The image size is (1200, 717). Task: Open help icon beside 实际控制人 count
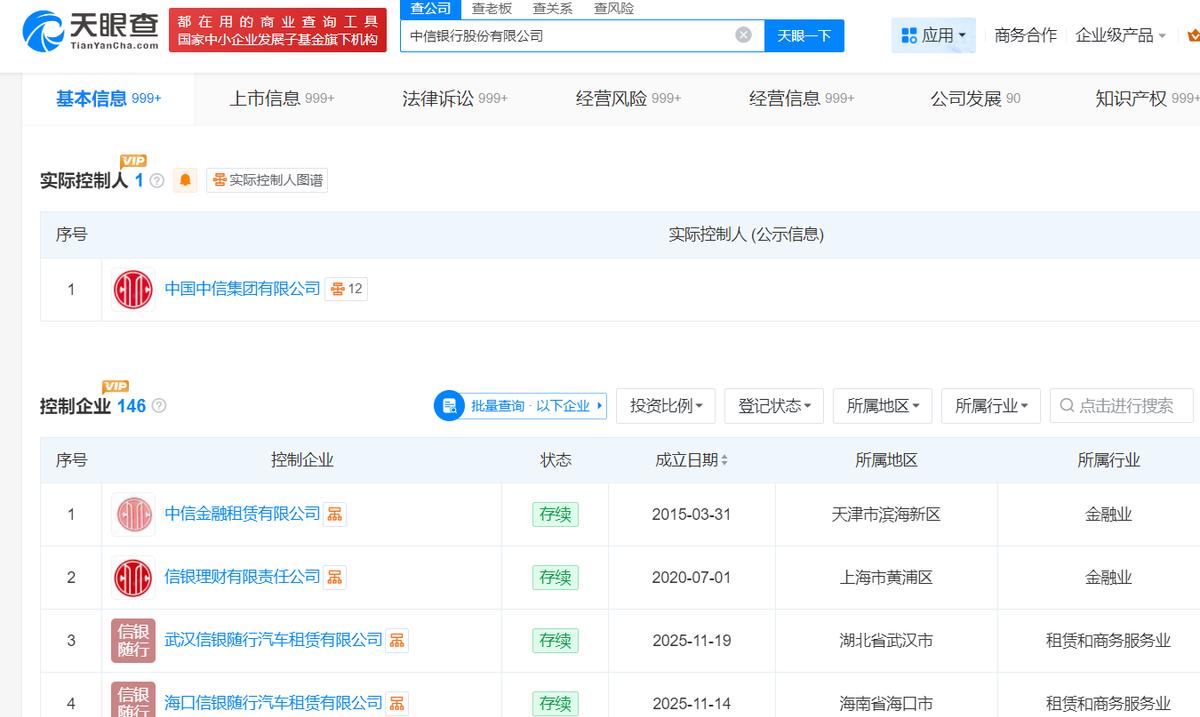click(157, 181)
